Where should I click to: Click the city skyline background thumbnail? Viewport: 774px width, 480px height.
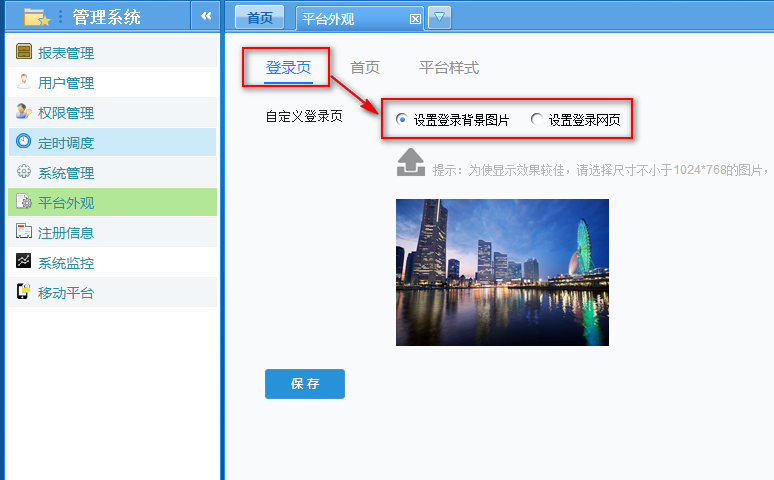click(x=503, y=272)
